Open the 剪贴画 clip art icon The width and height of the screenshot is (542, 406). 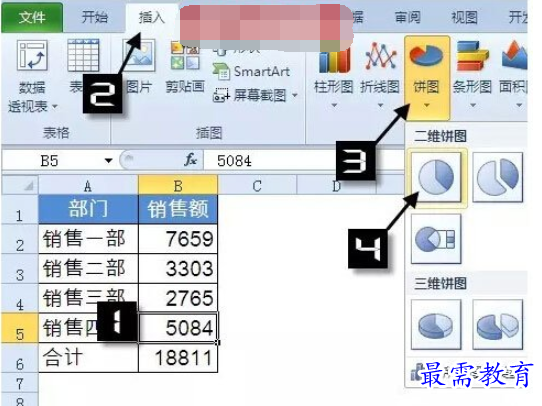pyautogui.click(x=185, y=55)
